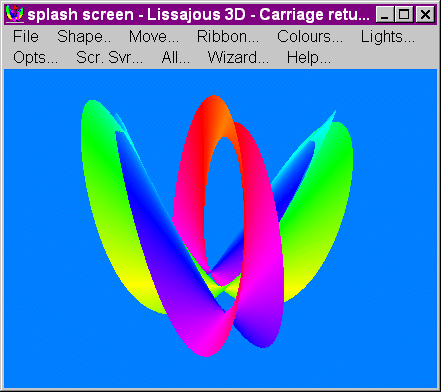
Task: Open the Ribbon... settings menu
Action: point(228,36)
